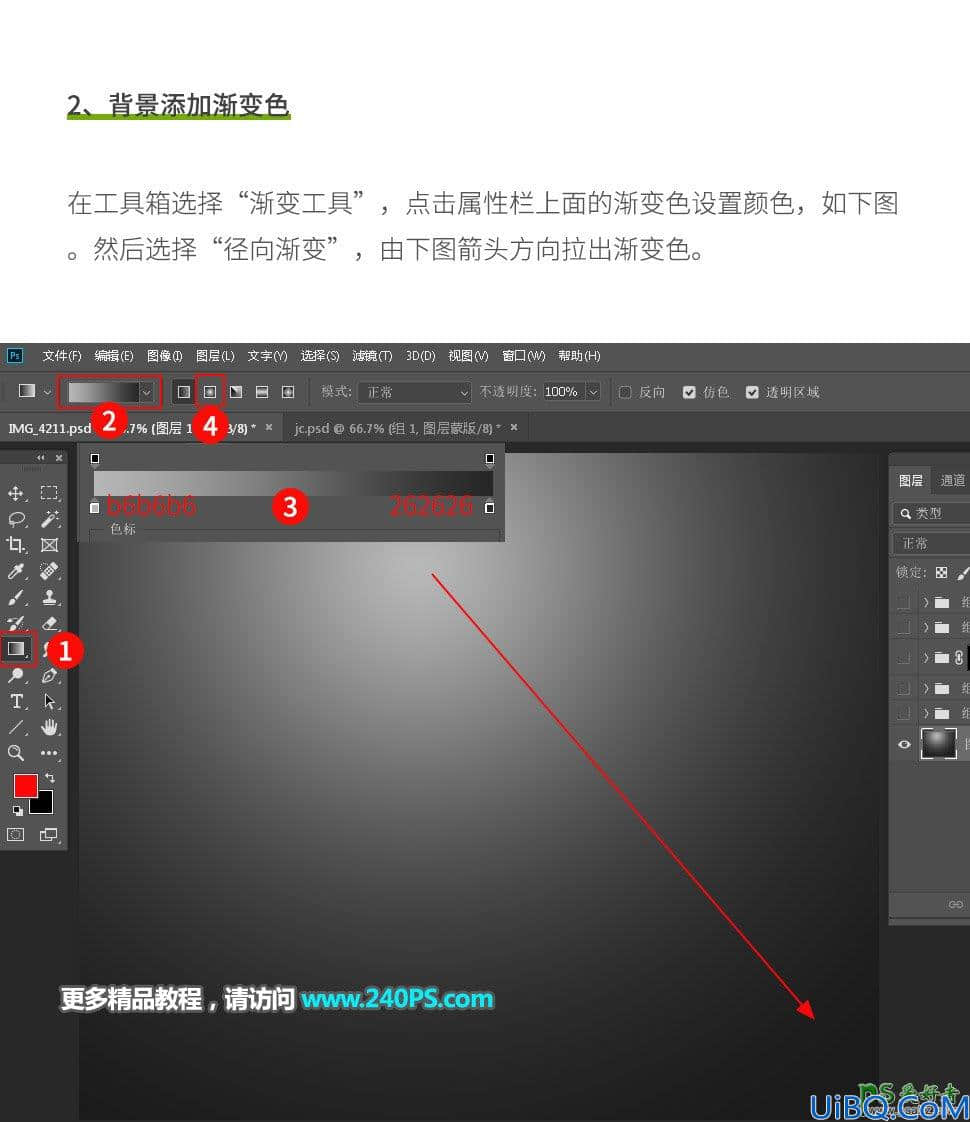Viewport: 970px width, 1122px height.
Task: Uncheck the 仿色 (Dither) checkbox
Action: pos(689,392)
